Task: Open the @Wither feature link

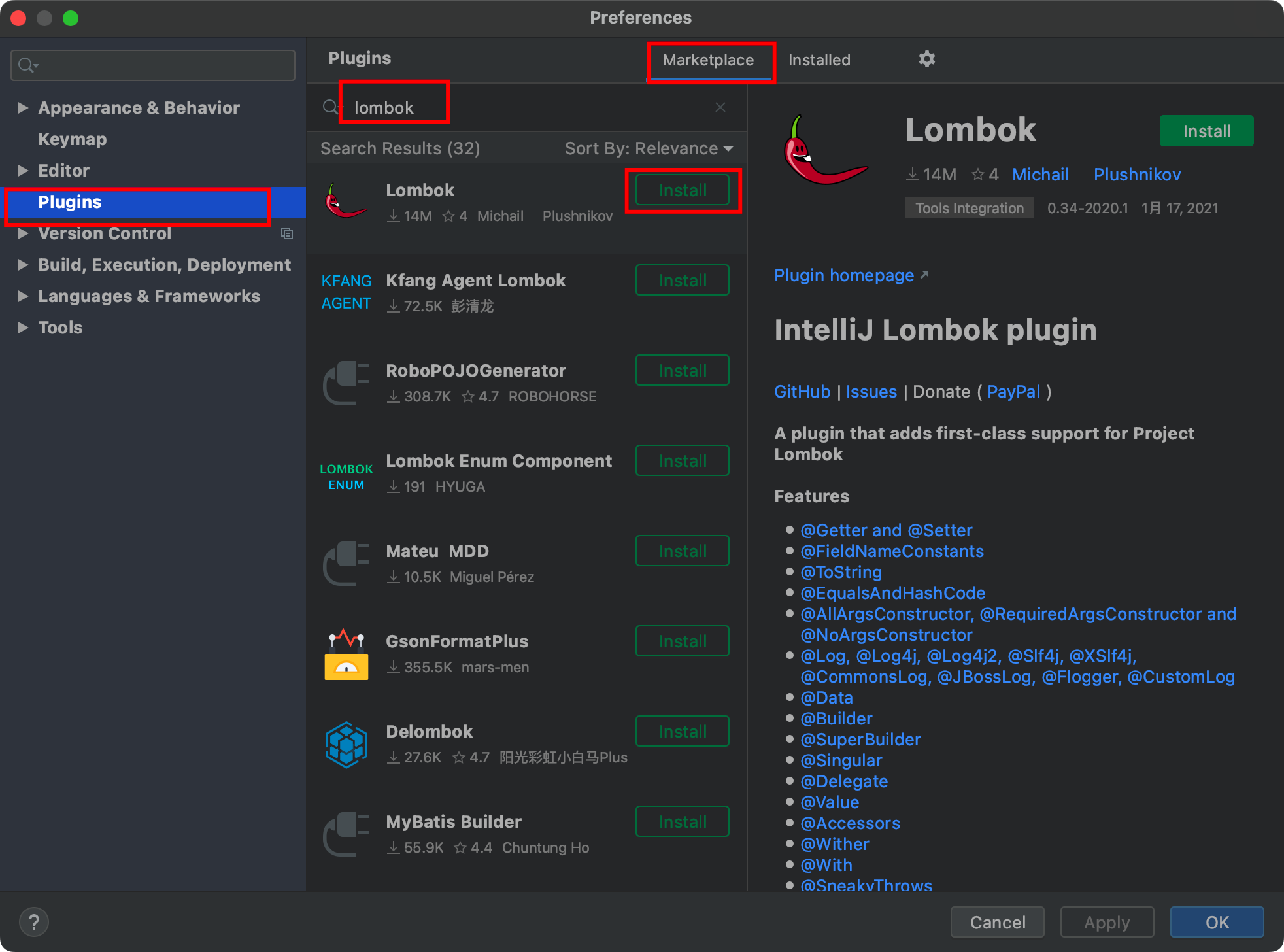Action: 835,844
